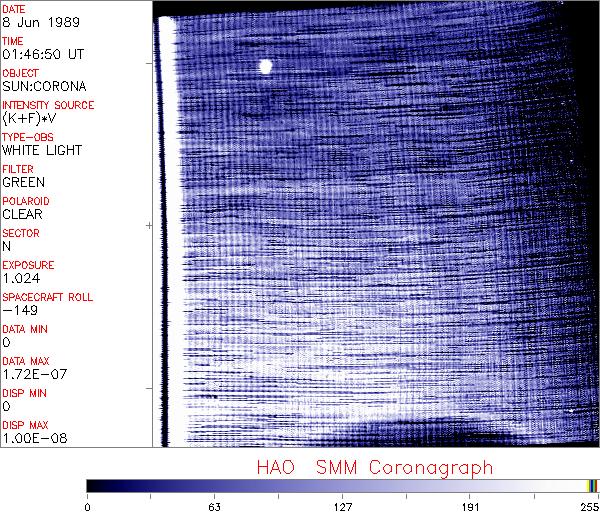The height and width of the screenshot is (512, 600).
Task: Click the plus tick mark left of image
Action: pyautogui.click(x=149, y=226)
